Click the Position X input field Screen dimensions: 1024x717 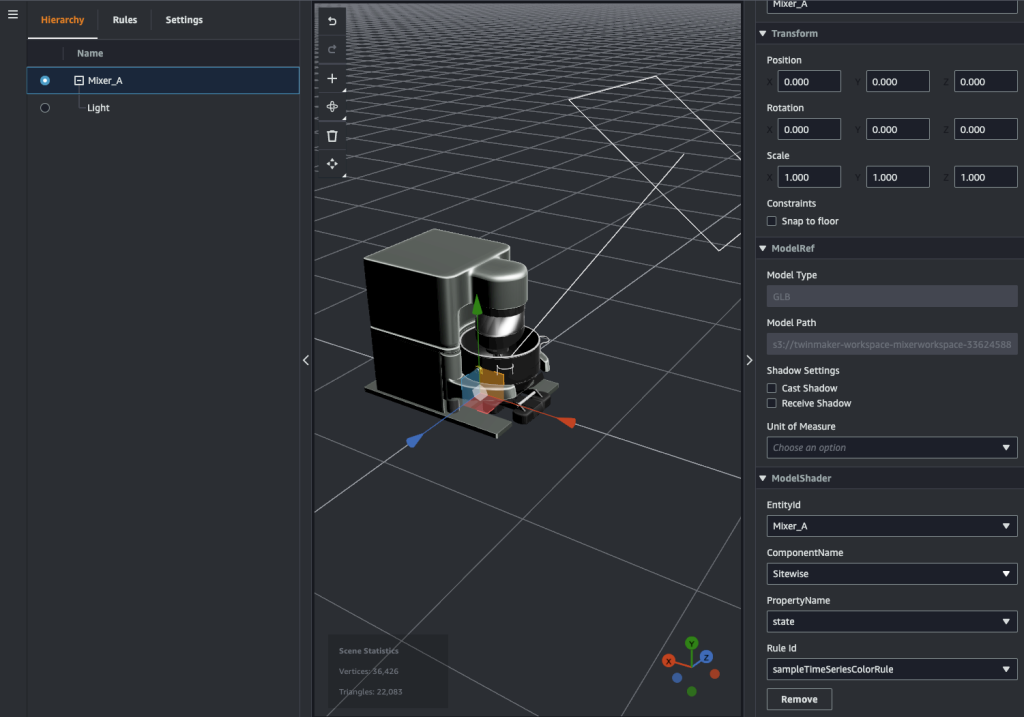[x=809, y=82]
